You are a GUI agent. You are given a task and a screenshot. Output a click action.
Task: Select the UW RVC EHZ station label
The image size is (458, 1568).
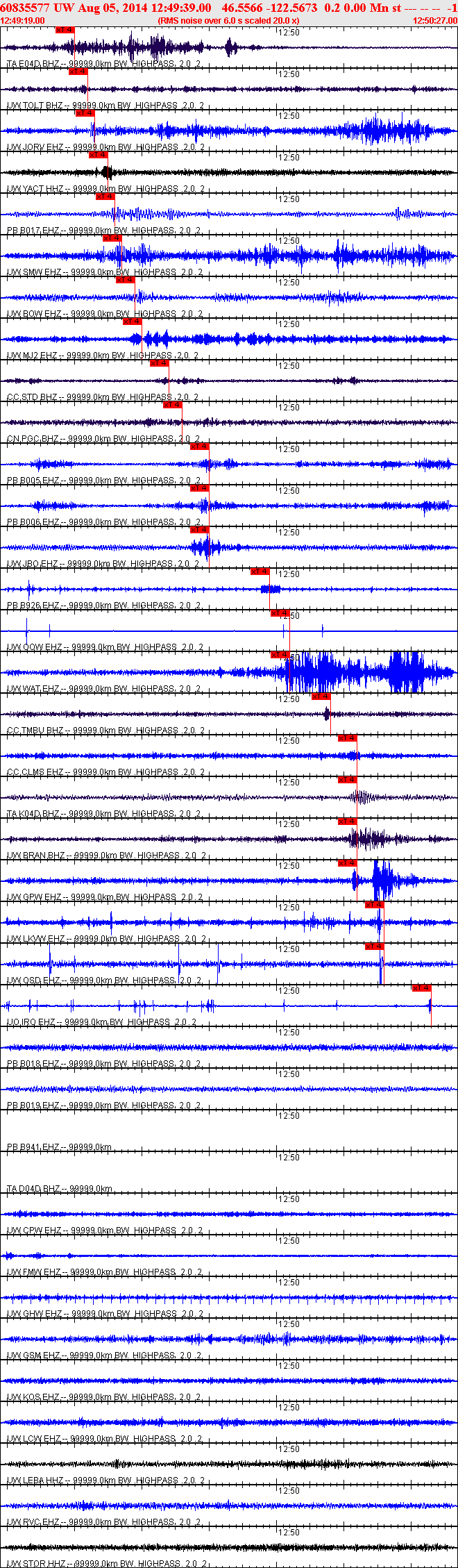tap(104, 1522)
